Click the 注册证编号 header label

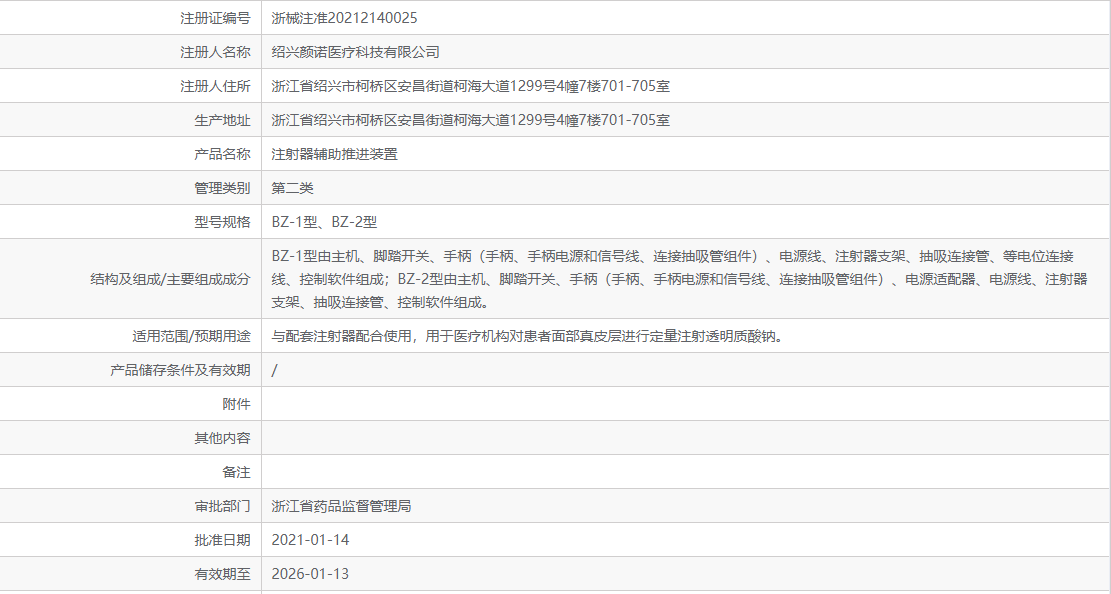click(x=221, y=17)
